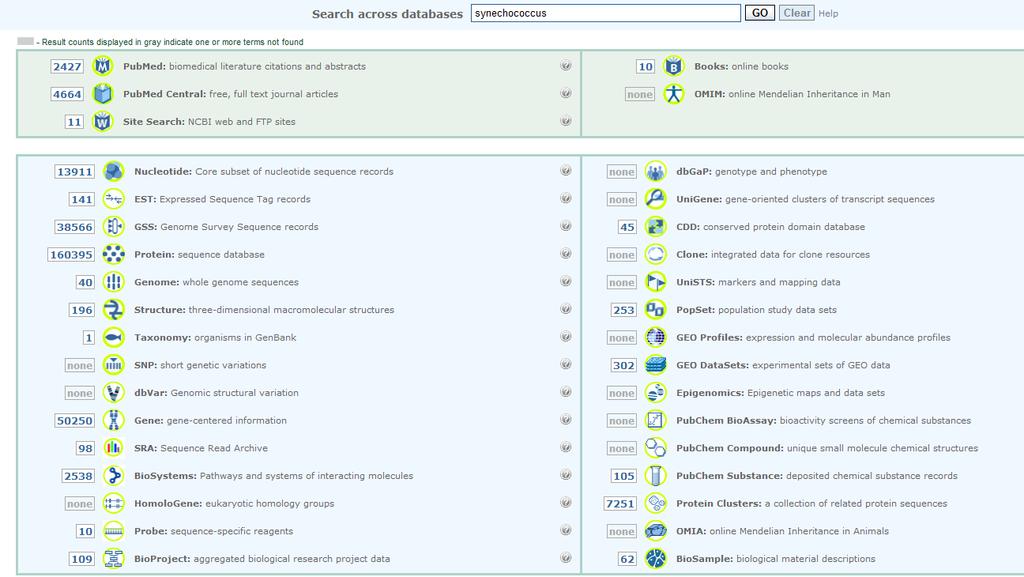The image size is (1024, 577).
Task: Click the SRA bar chart icon
Action: 114,448
